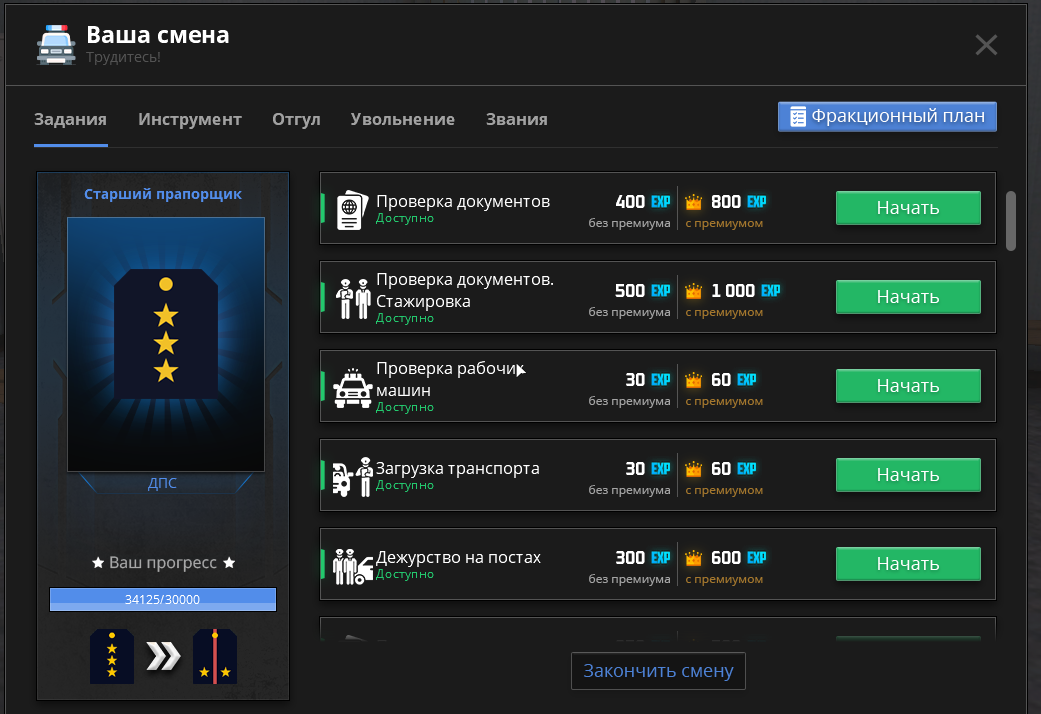
Task: Open the Фракционный план button
Action: [887, 117]
